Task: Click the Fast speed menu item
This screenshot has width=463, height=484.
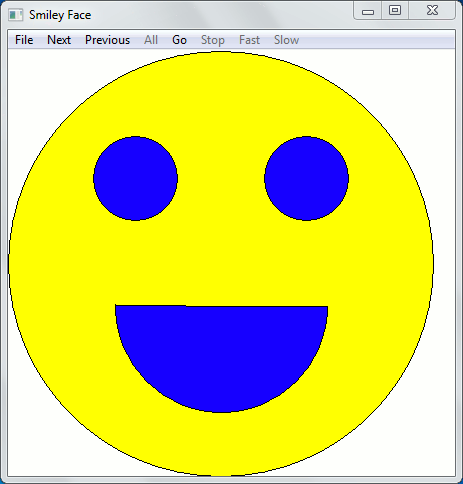Action: coord(249,40)
